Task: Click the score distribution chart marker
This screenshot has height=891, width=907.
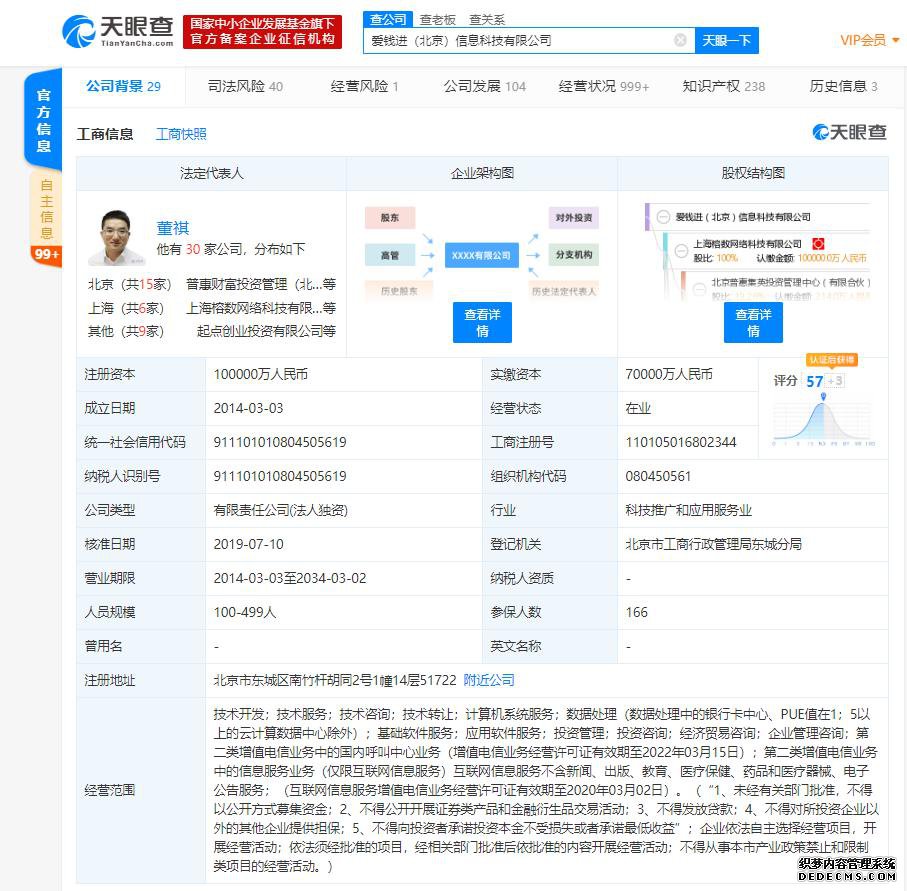Action: (x=823, y=396)
